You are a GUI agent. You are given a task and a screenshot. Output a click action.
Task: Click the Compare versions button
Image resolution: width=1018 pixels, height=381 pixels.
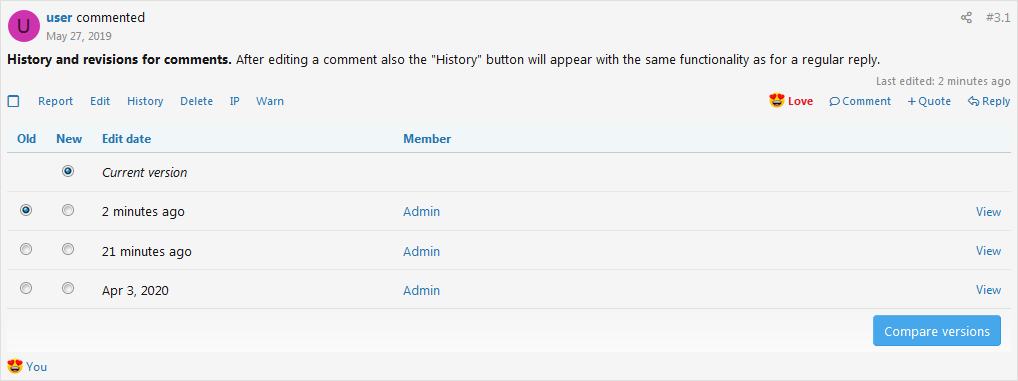(937, 331)
